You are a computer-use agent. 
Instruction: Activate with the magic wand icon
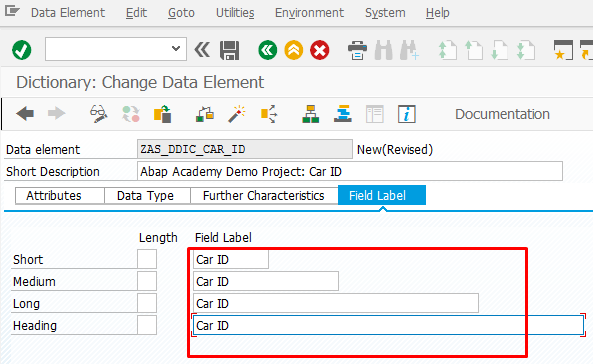click(x=237, y=114)
